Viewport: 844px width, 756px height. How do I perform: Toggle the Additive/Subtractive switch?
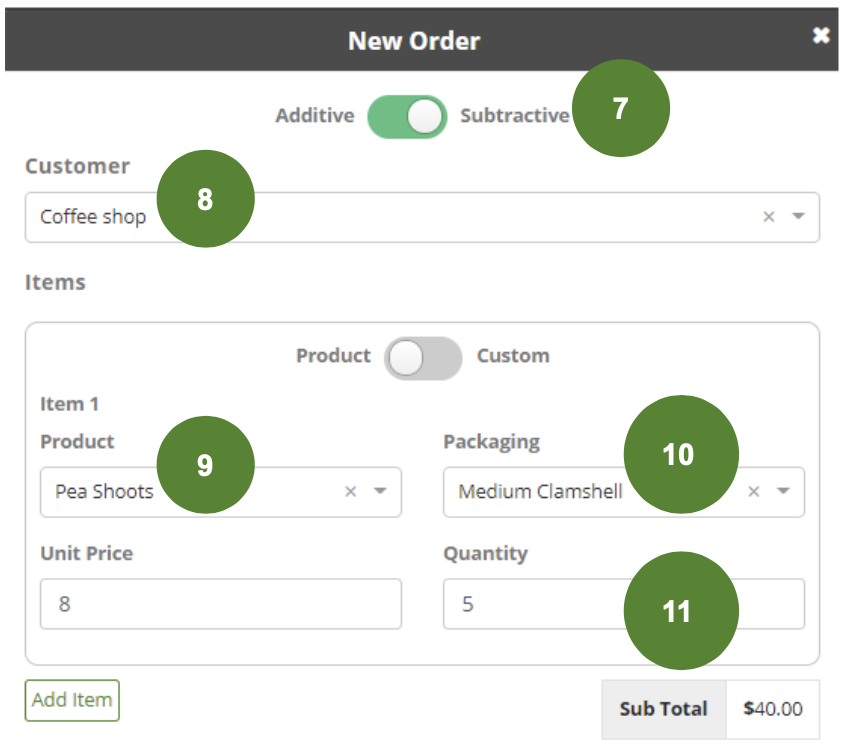click(x=407, y=117)
